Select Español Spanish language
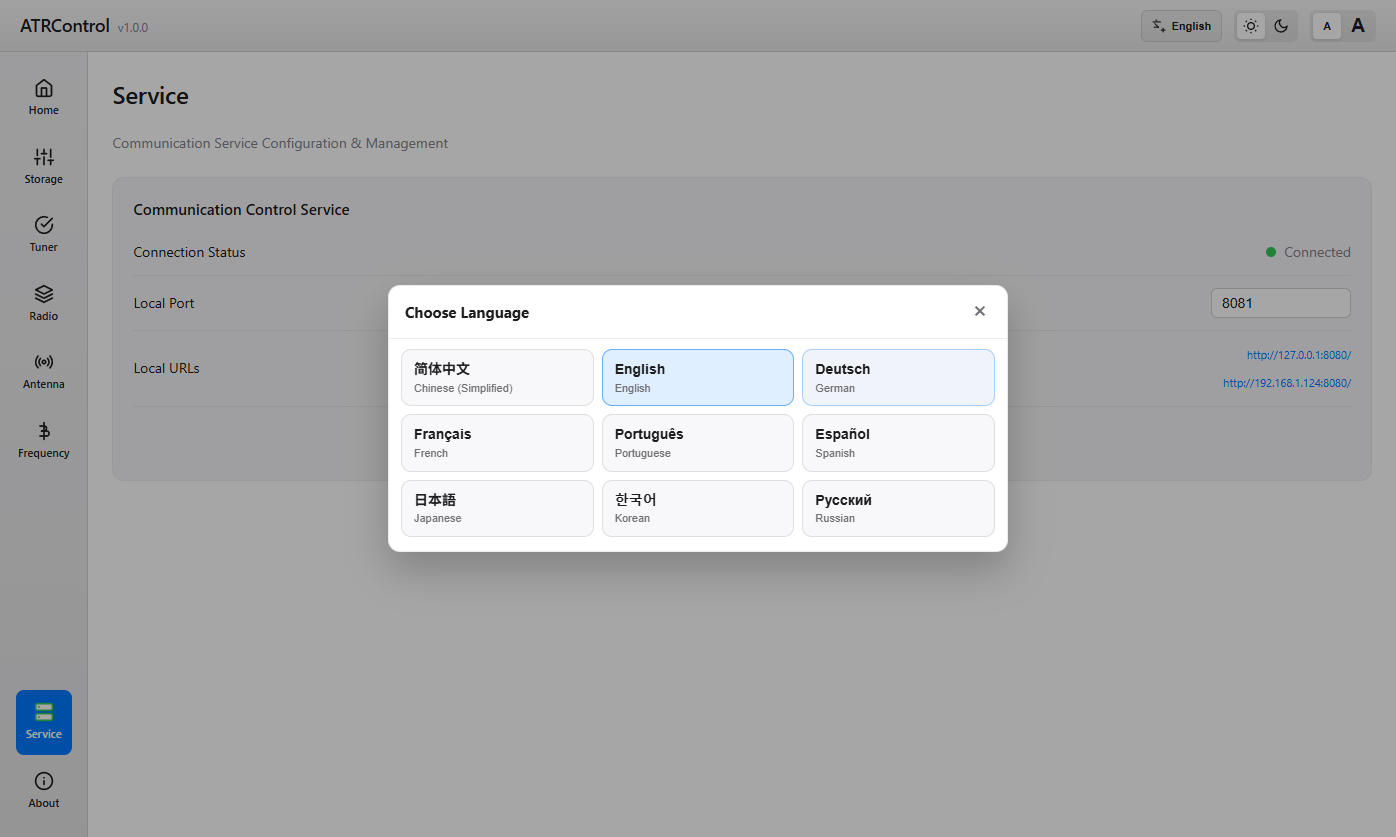The width and height of the screenshot is (1396, 837). coord(898,443)
